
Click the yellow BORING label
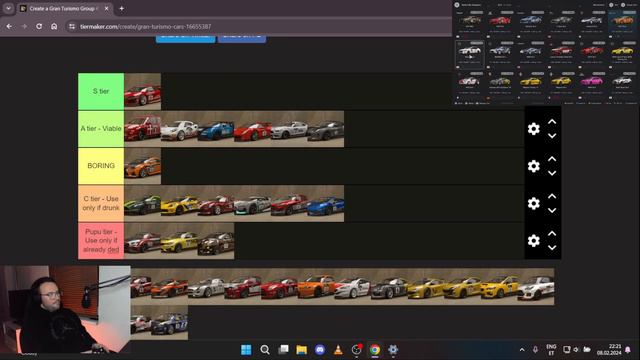pyautogui.click(x=101, y=166)
